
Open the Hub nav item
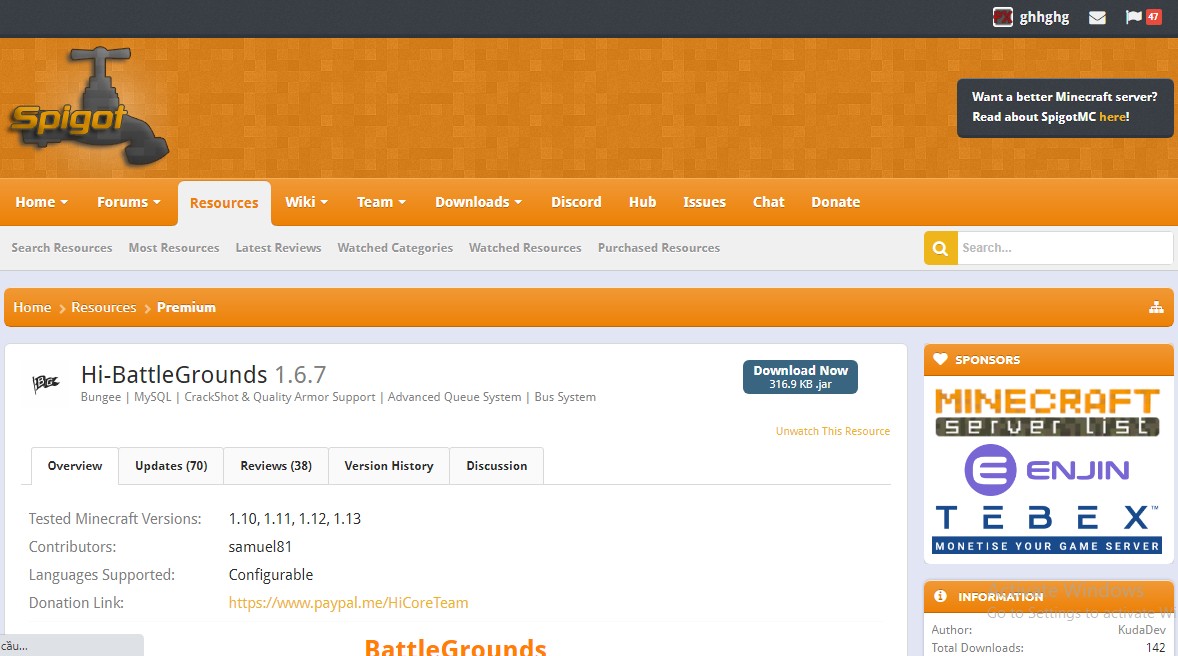[x=642, y=202]
